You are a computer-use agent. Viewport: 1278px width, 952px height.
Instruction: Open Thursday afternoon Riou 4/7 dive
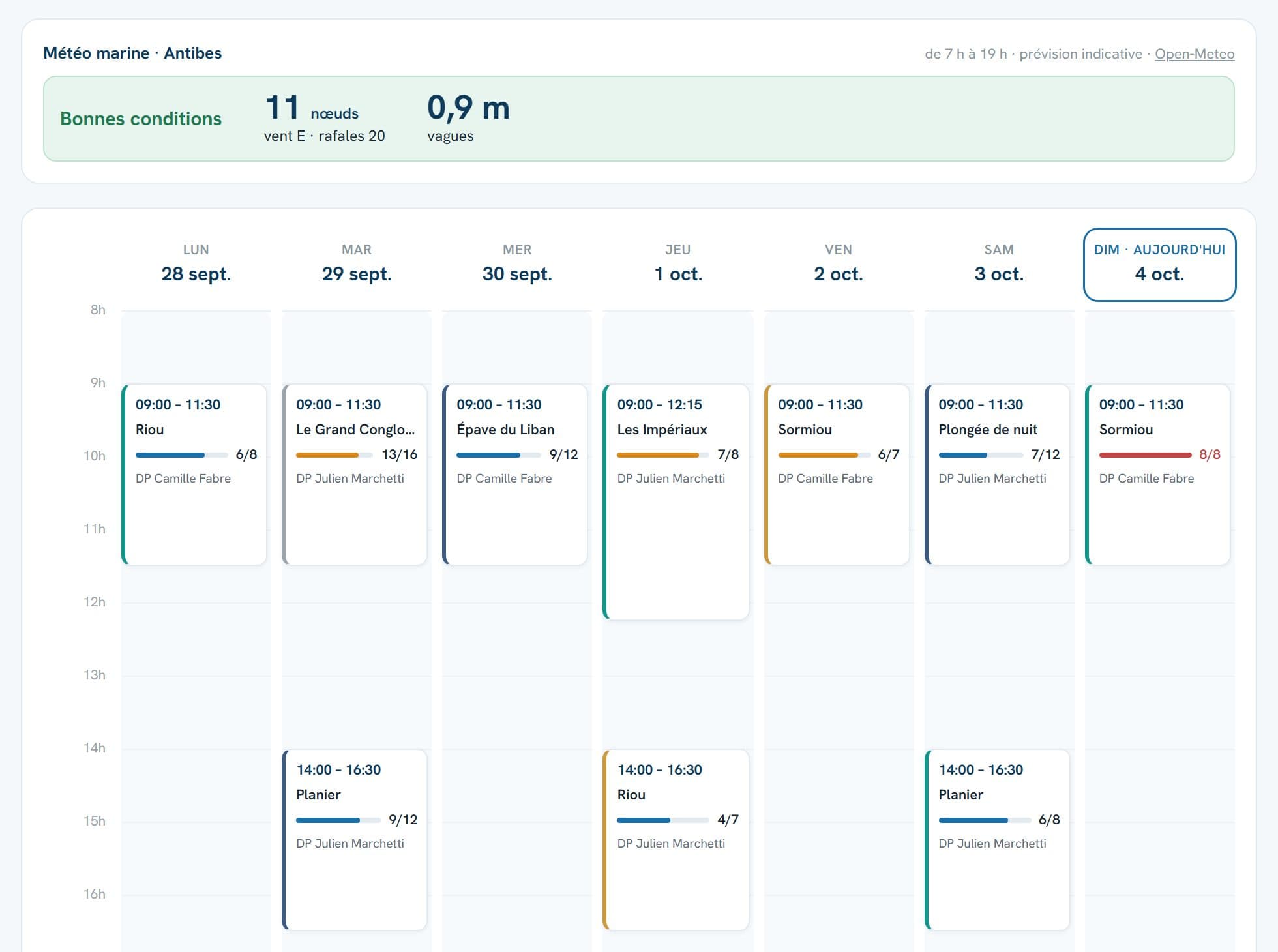coord(676,840)
